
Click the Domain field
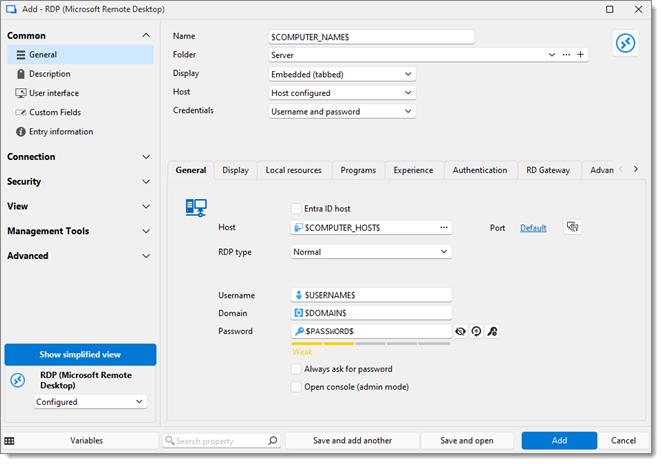pyautogui.click(x=371, y=313)
